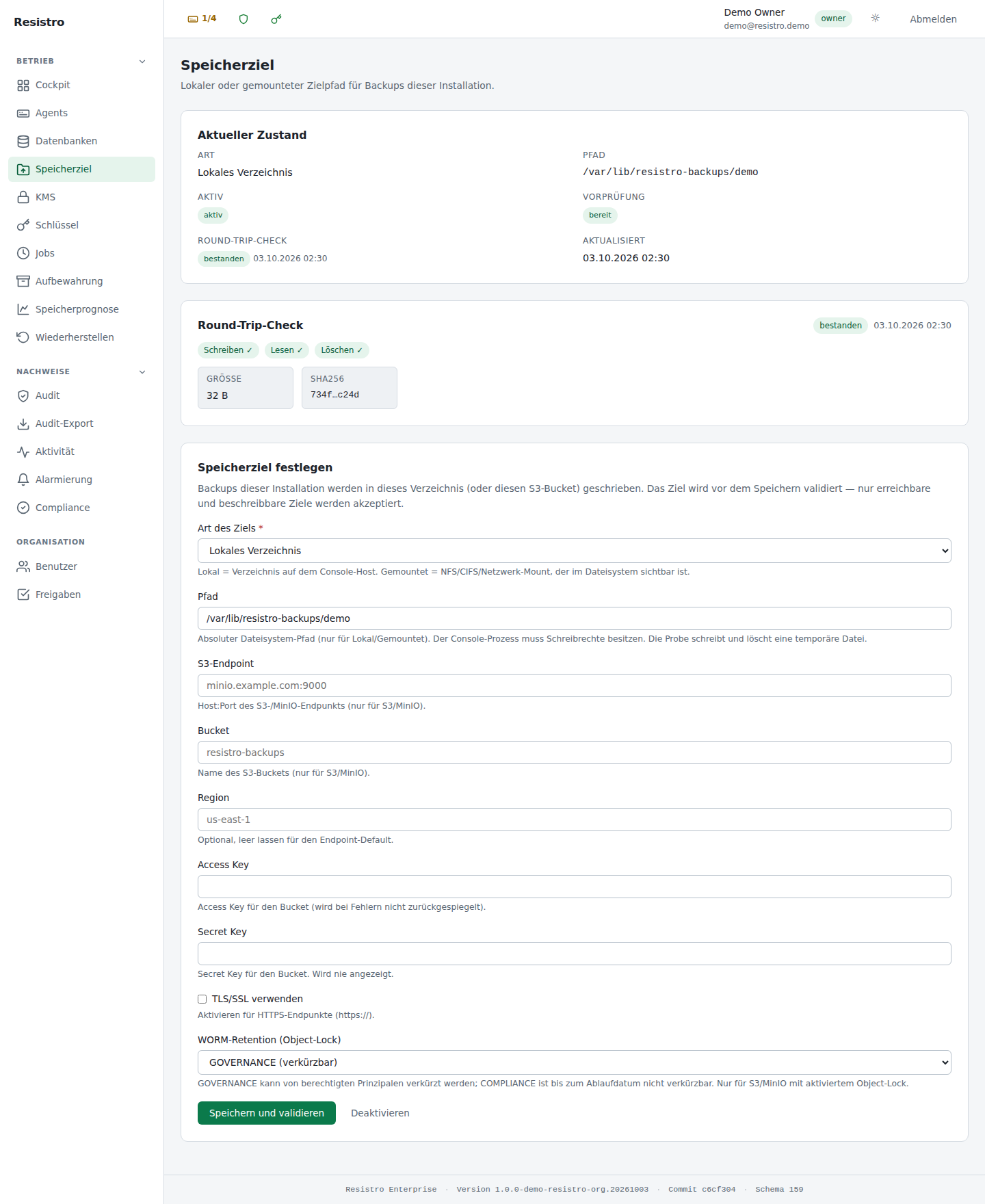Image resolution: width=985 pixels, height=1204 pixels.
Task: Click the Secret Key input field
Action: [575, 954]
